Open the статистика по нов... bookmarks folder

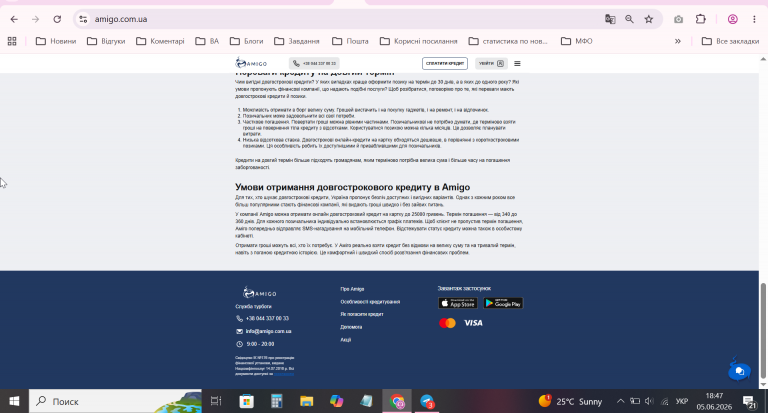point(508,41)
